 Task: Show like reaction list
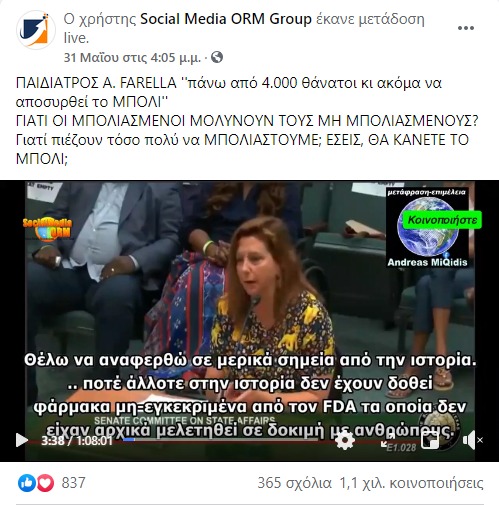point(26,483)
